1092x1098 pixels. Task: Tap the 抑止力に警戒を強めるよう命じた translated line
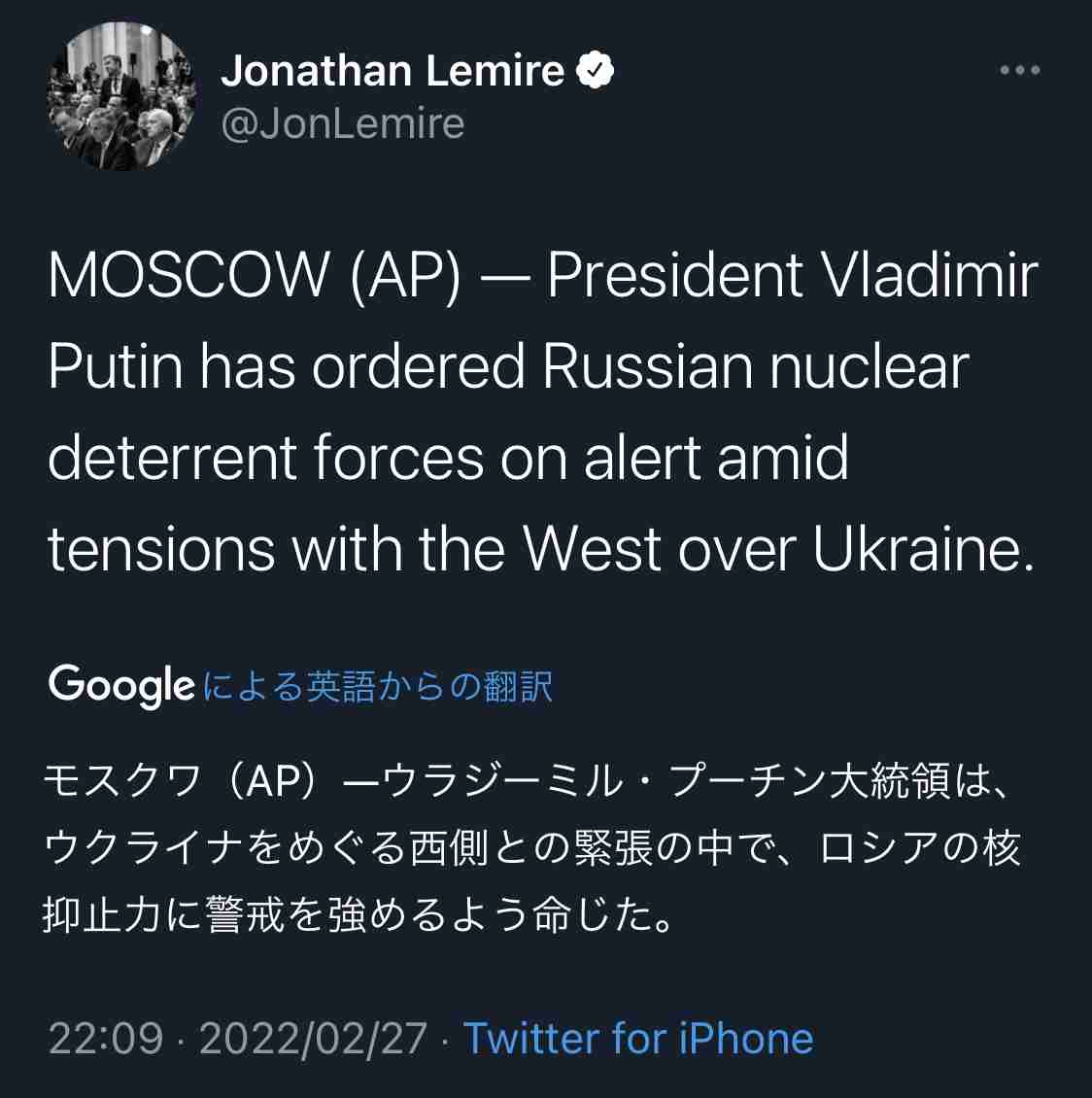coord(358,914)
